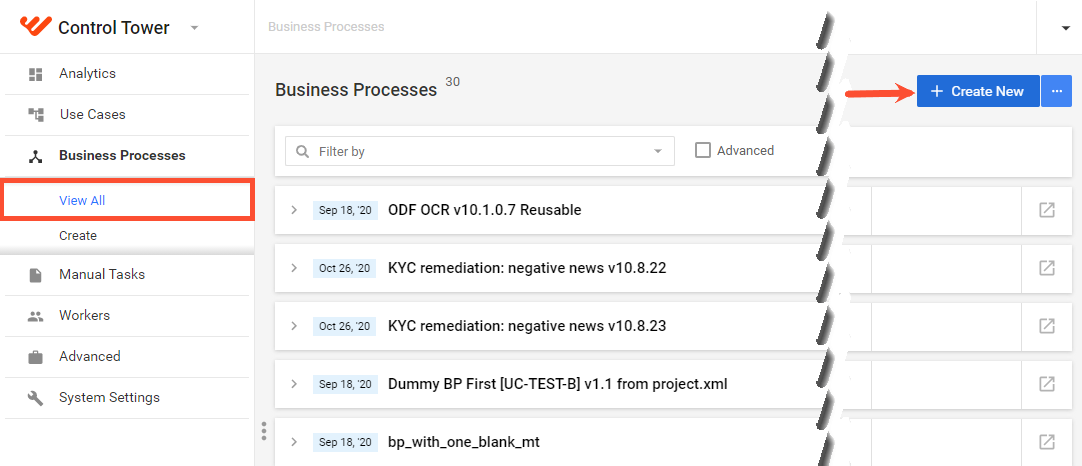The image size is (1082, 466).
Task: Click the Workers people icon
Action: click(x=35, y=316)
